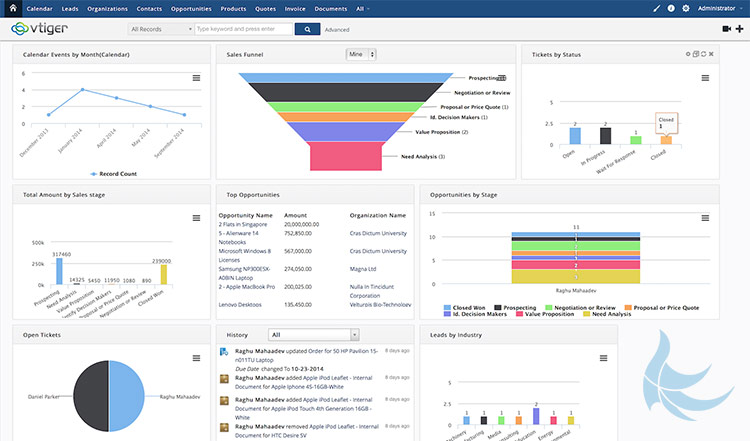Open the 2 Flats in Singapore opportunity
The height and width of the screenshot is (441, 750).
(243, 224)
